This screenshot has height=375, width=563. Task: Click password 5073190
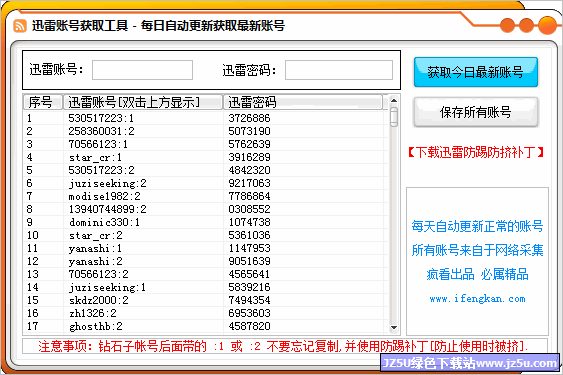[249, 131]
